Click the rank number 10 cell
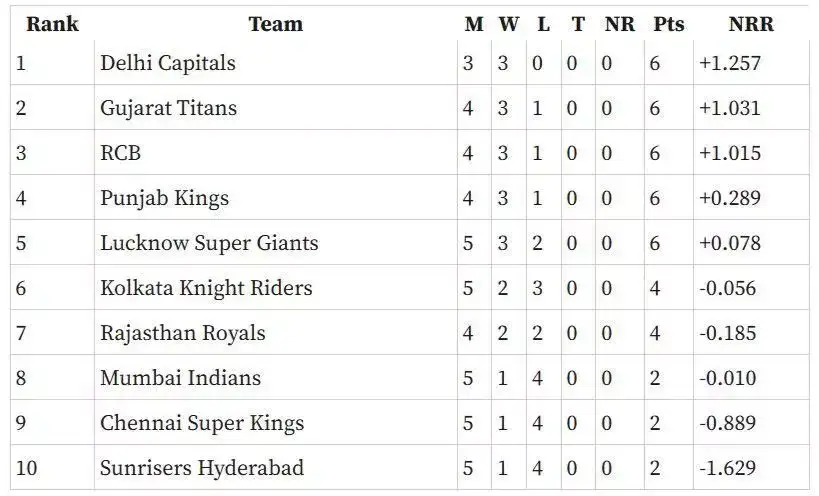The image size is (819, 496). 26,468
